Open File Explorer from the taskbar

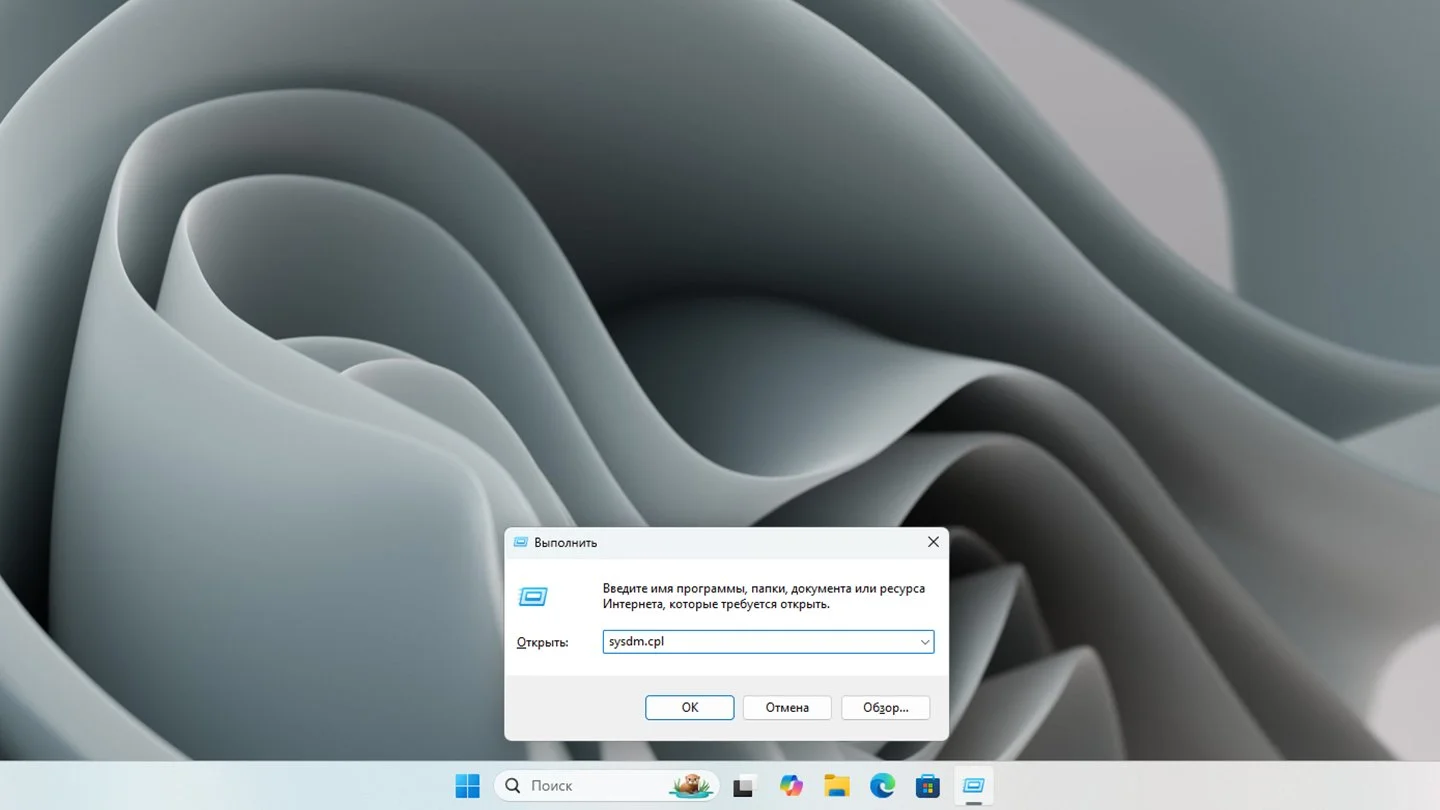tap(837, 786)
